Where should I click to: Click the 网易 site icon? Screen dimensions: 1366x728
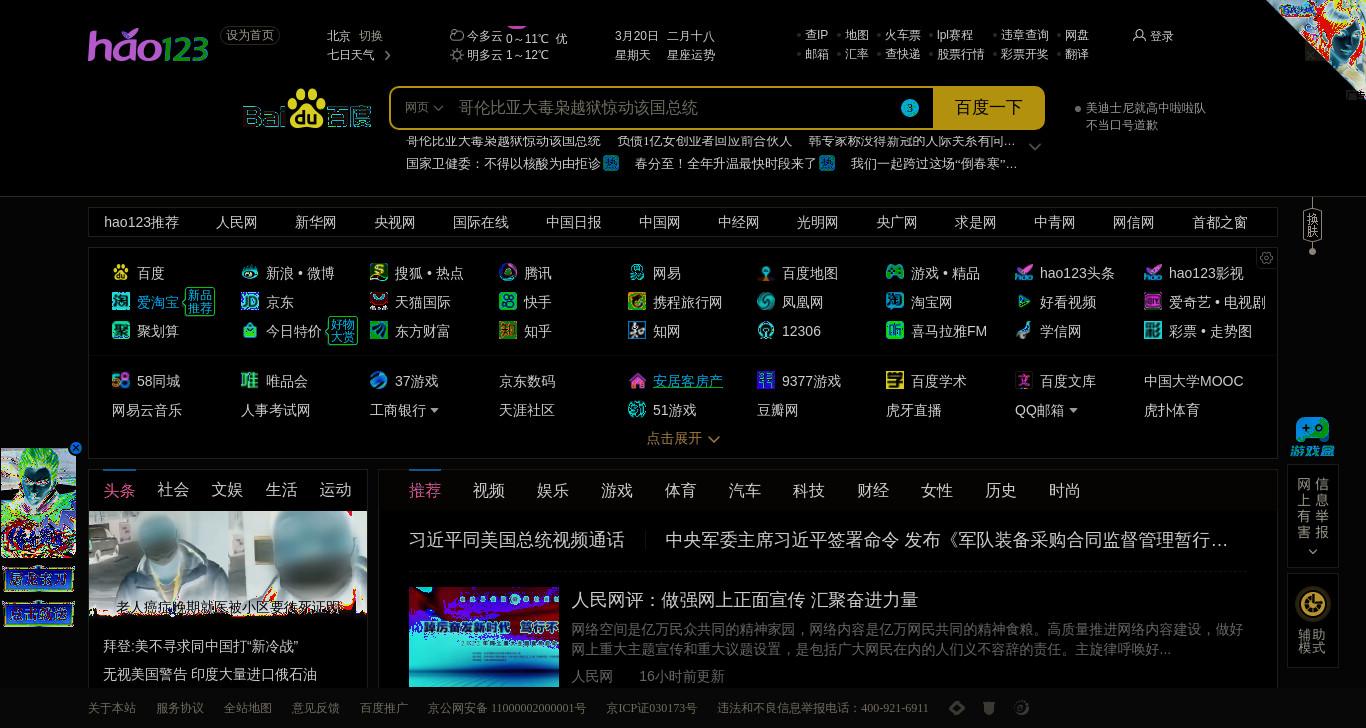tap(637, 272)
